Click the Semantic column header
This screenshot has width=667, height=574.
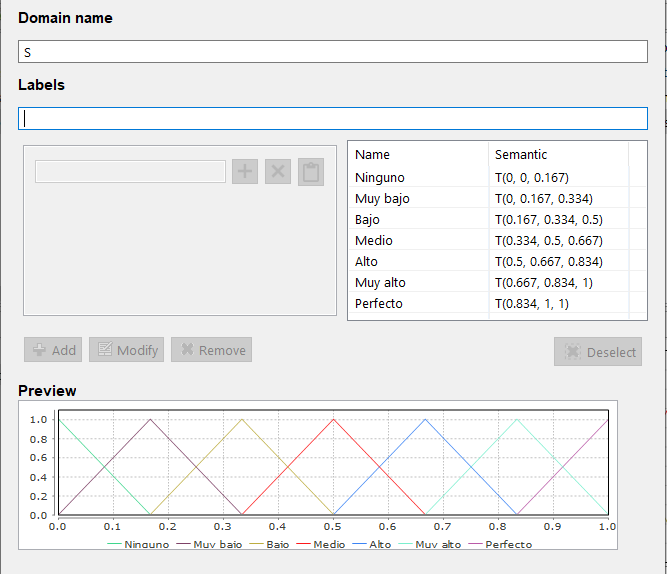[559, 155]
